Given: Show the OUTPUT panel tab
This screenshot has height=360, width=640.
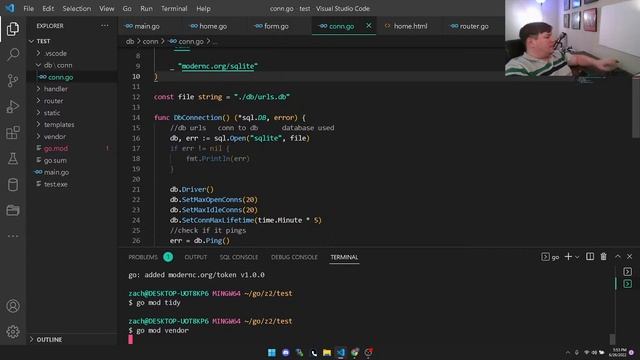Looking at the screenshot, I should [196, 257].
